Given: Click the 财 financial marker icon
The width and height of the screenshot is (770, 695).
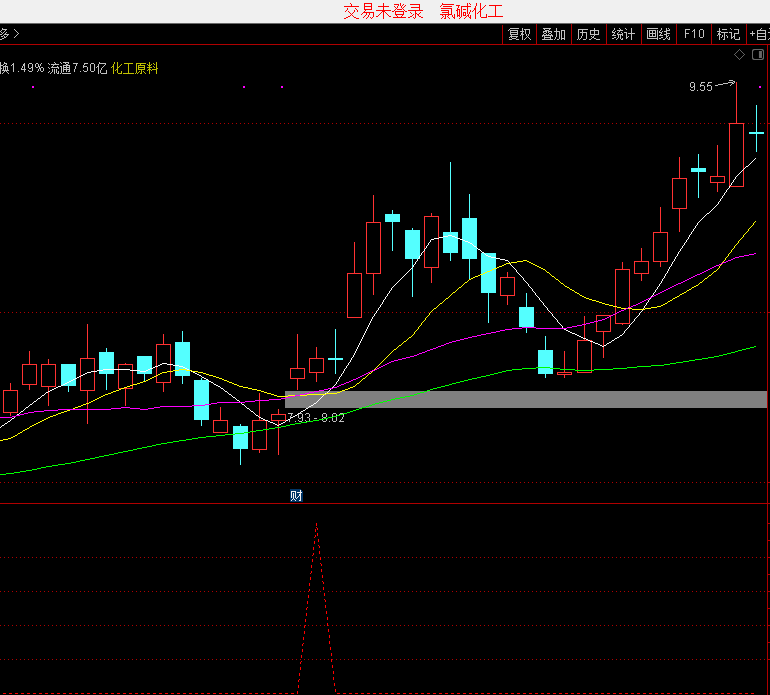Looking at the screenshot, I should (x=296, y=496).
